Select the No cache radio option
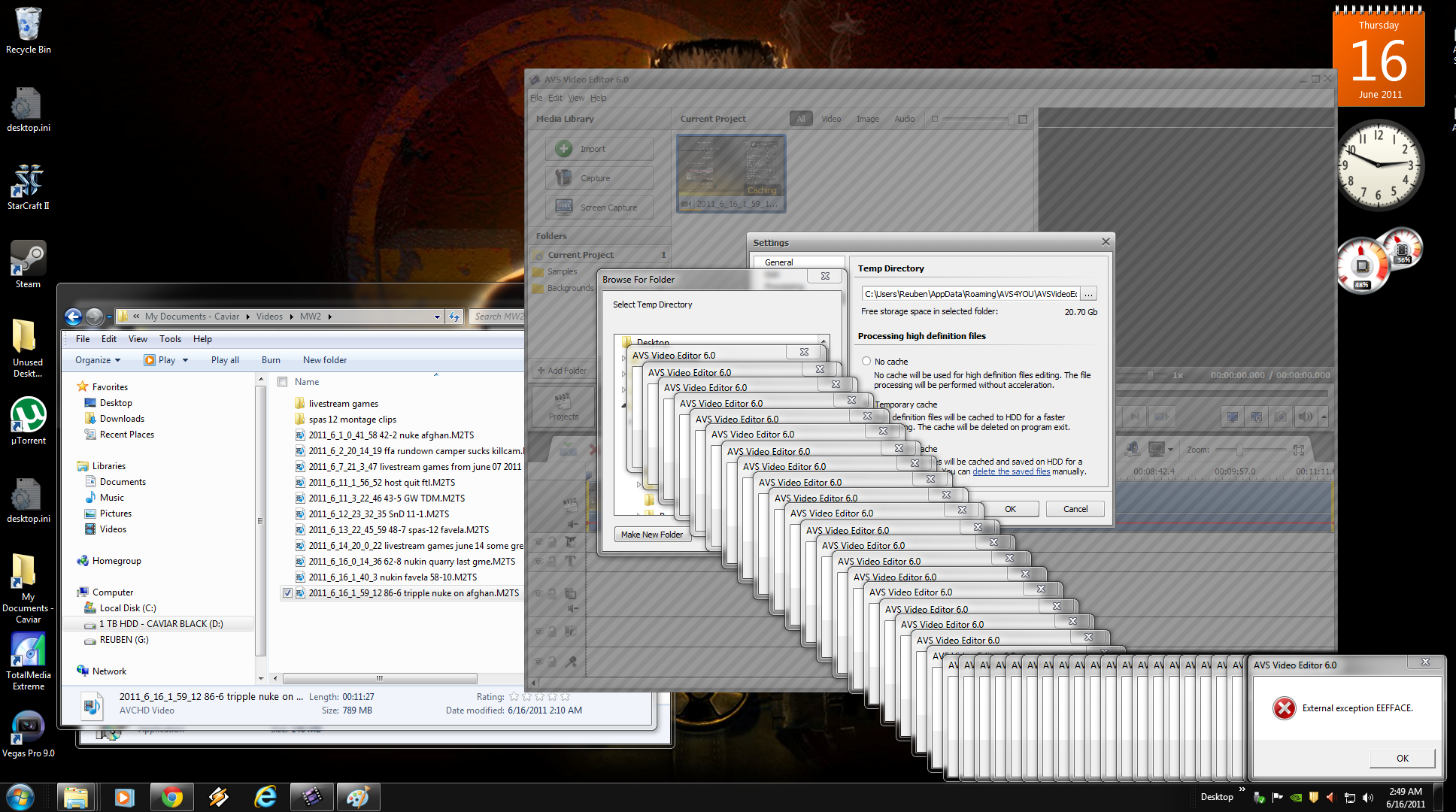Image resolution: width=1456 pixels, height=812 pixels. (866, 362)
